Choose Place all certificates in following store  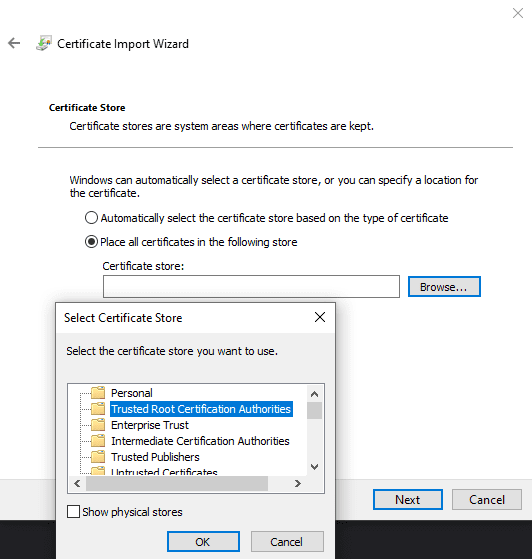pos(91,242)
